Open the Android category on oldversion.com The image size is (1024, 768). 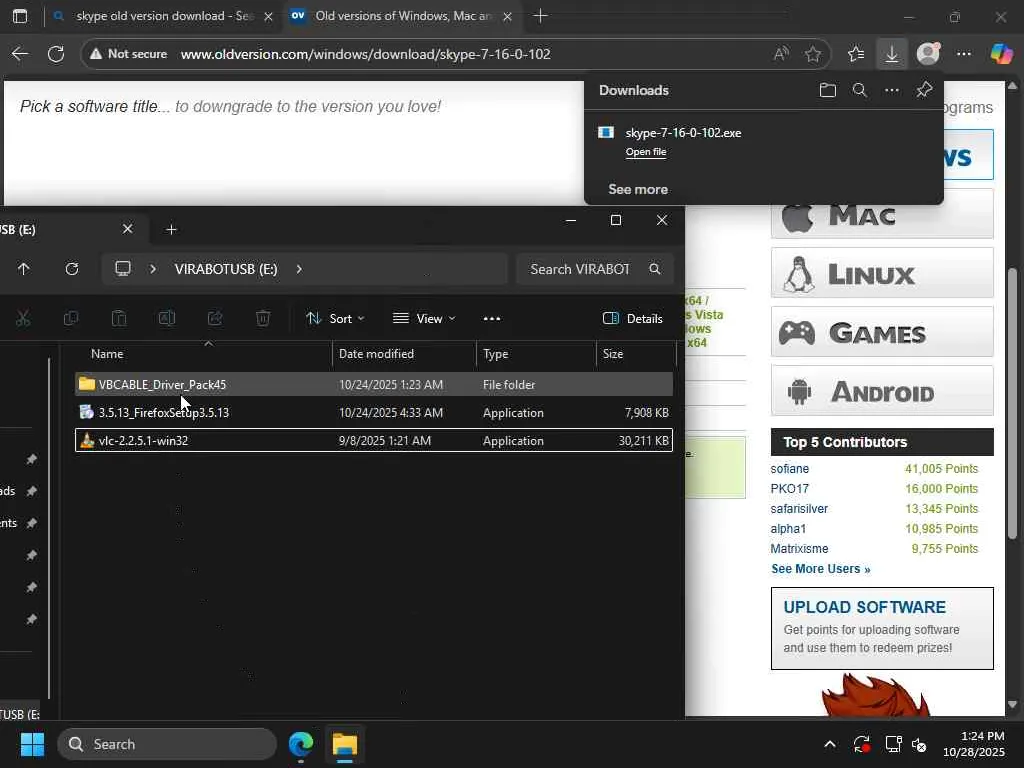pyautogui.click(x=882, y=391)
